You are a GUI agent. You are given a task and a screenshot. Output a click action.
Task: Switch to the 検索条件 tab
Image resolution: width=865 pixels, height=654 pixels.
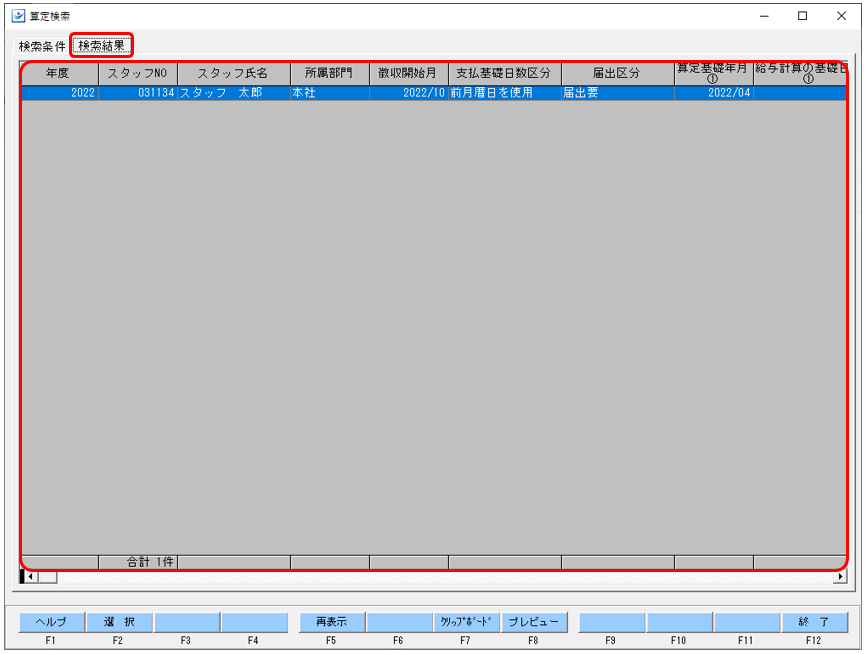coord(42,46)
